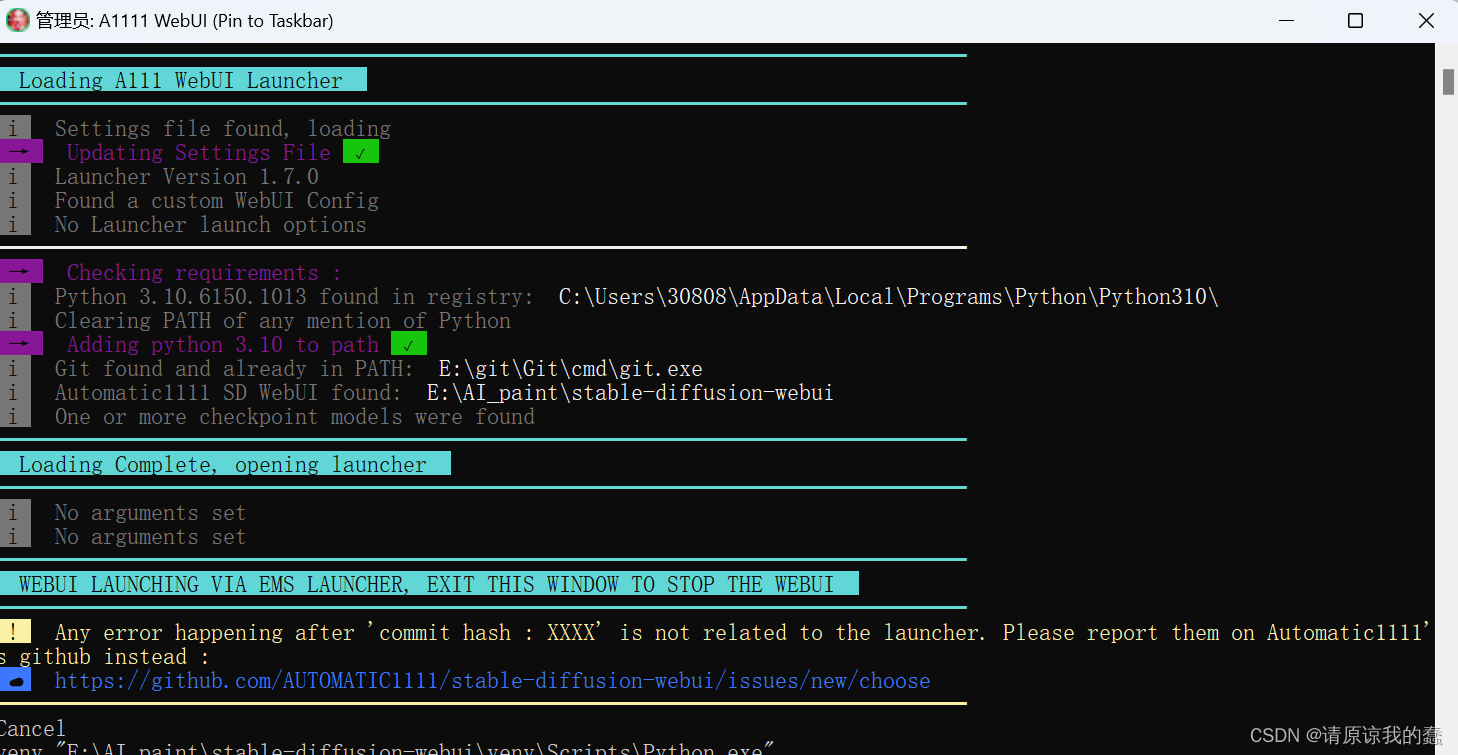This screenshot has width=1458, height=755.
Task: Click purple arrow beside Updating Settings File
Action: (x=20, y=153)
